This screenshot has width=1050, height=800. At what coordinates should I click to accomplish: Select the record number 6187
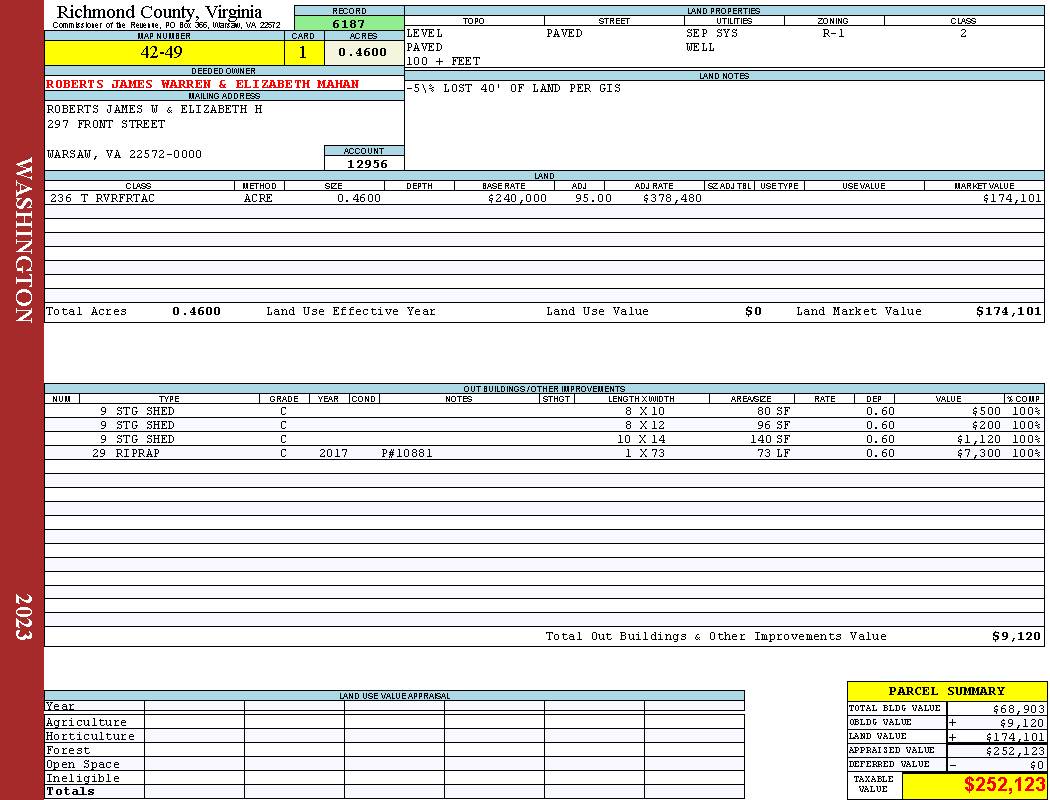pos(349,24)
